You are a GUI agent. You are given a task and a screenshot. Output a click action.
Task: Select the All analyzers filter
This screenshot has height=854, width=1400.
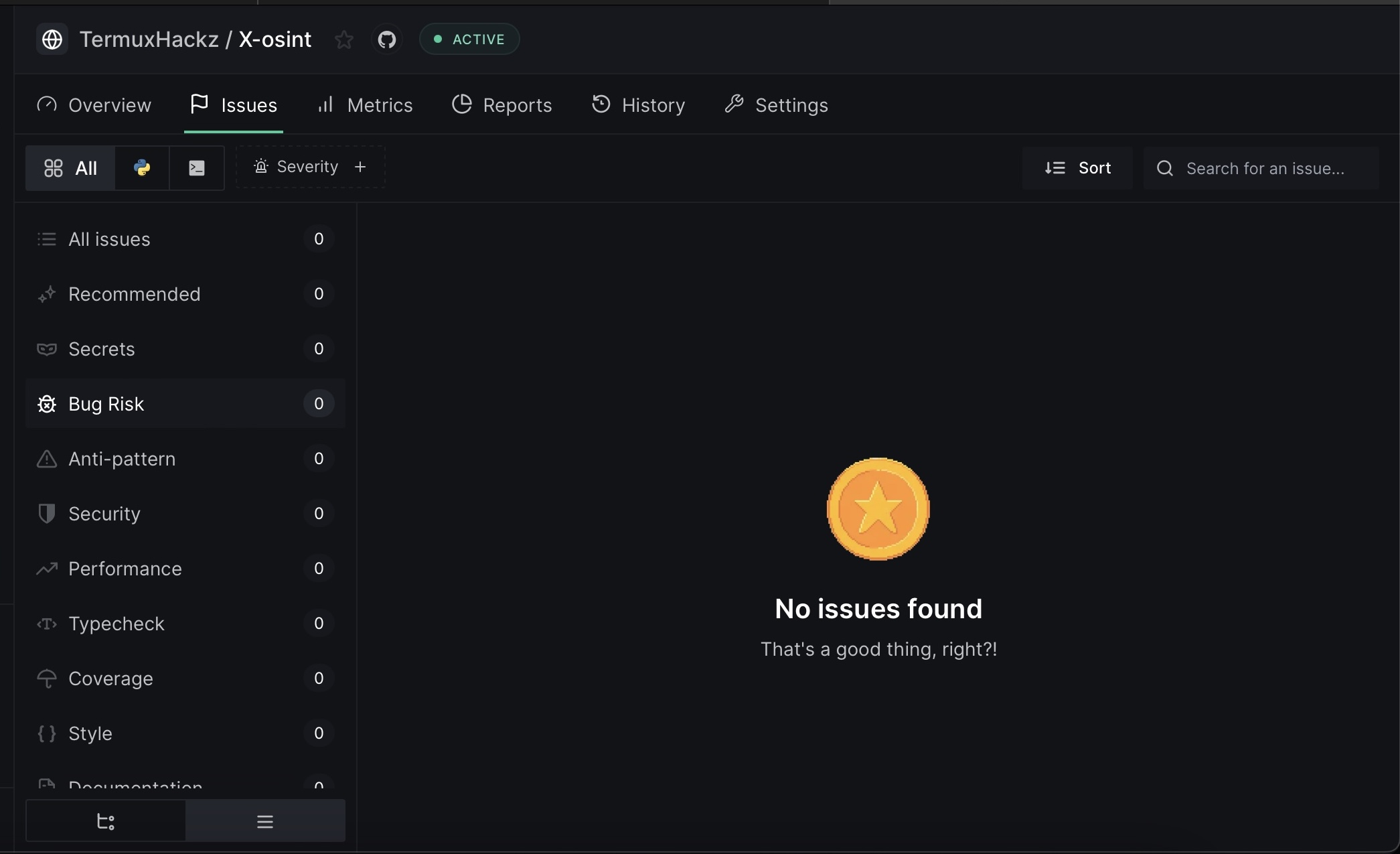click(71, 168)
